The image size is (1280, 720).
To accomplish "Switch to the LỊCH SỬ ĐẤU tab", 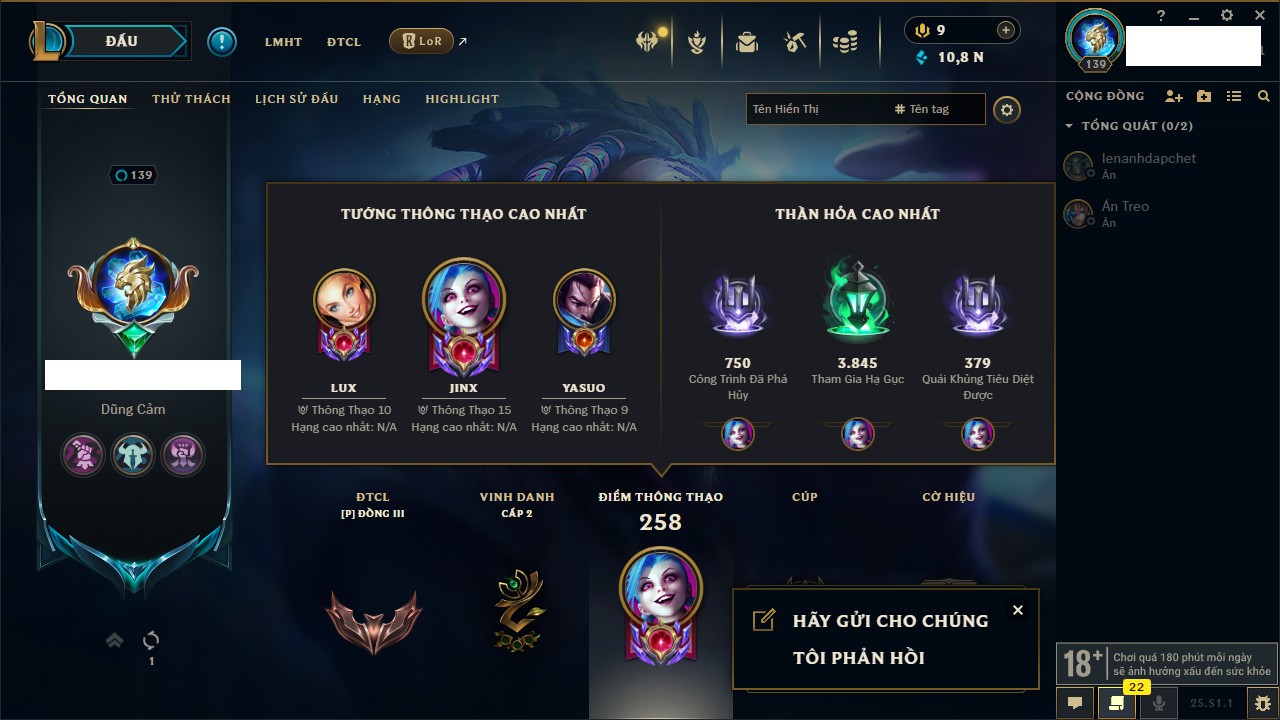I will 296,99.
